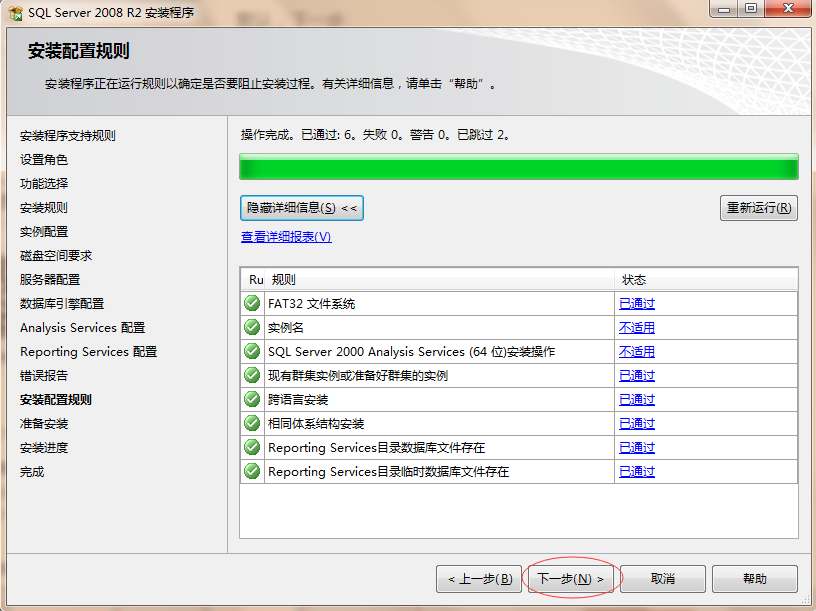Select 完成 step in sidebar
The height and width of the screenshot is (611, 816).
(32, 472)
